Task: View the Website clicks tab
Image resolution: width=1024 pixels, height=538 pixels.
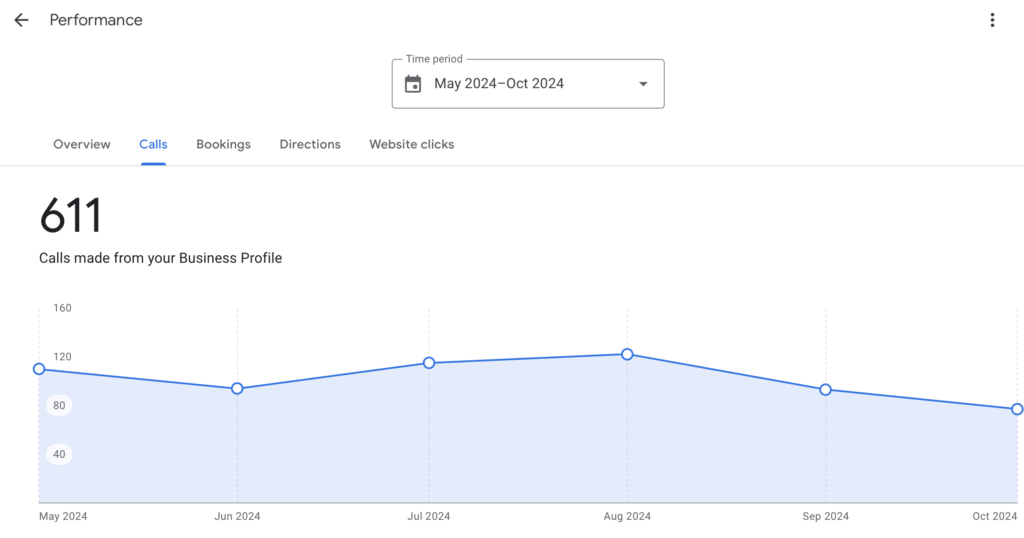Action: click(x=411, y=144)
